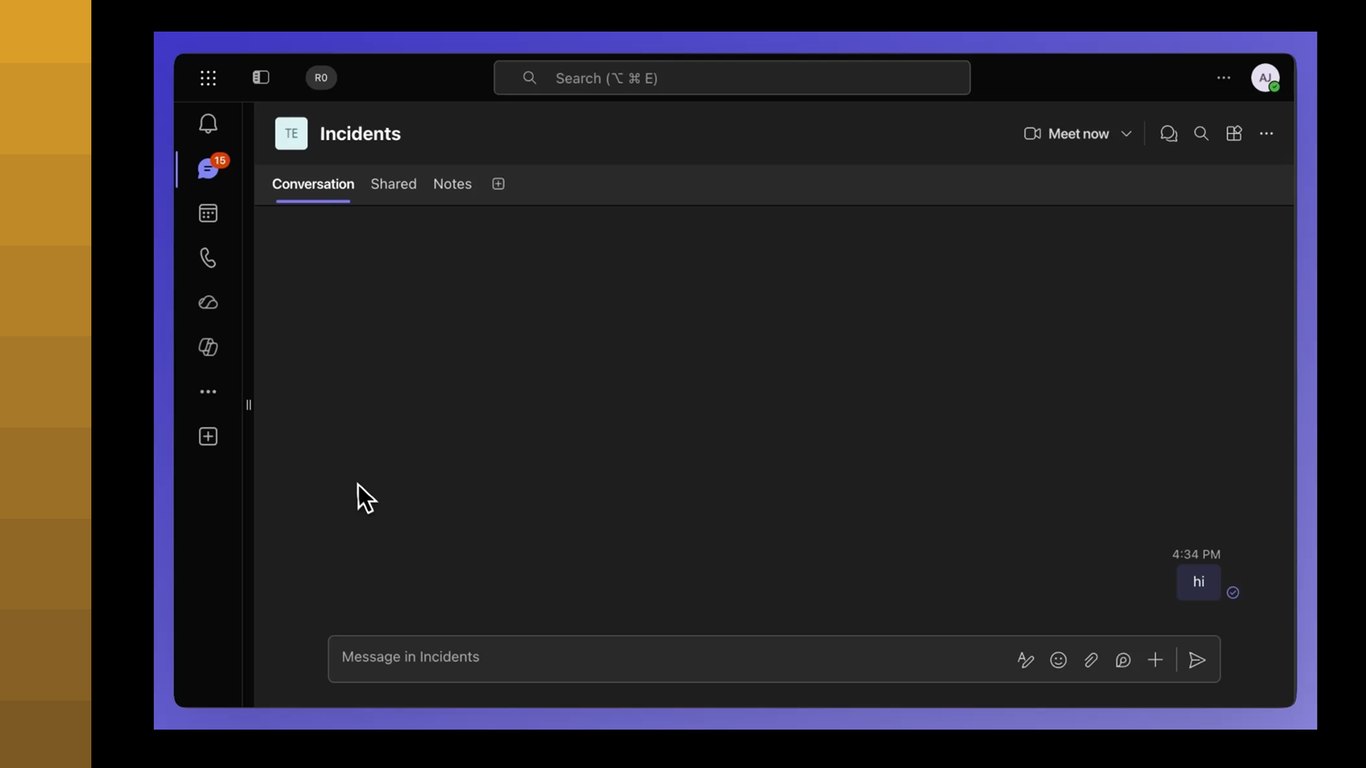Screen dimensions: 1366x768
Task: Click the RO account badge
Action: coord(321,78)
